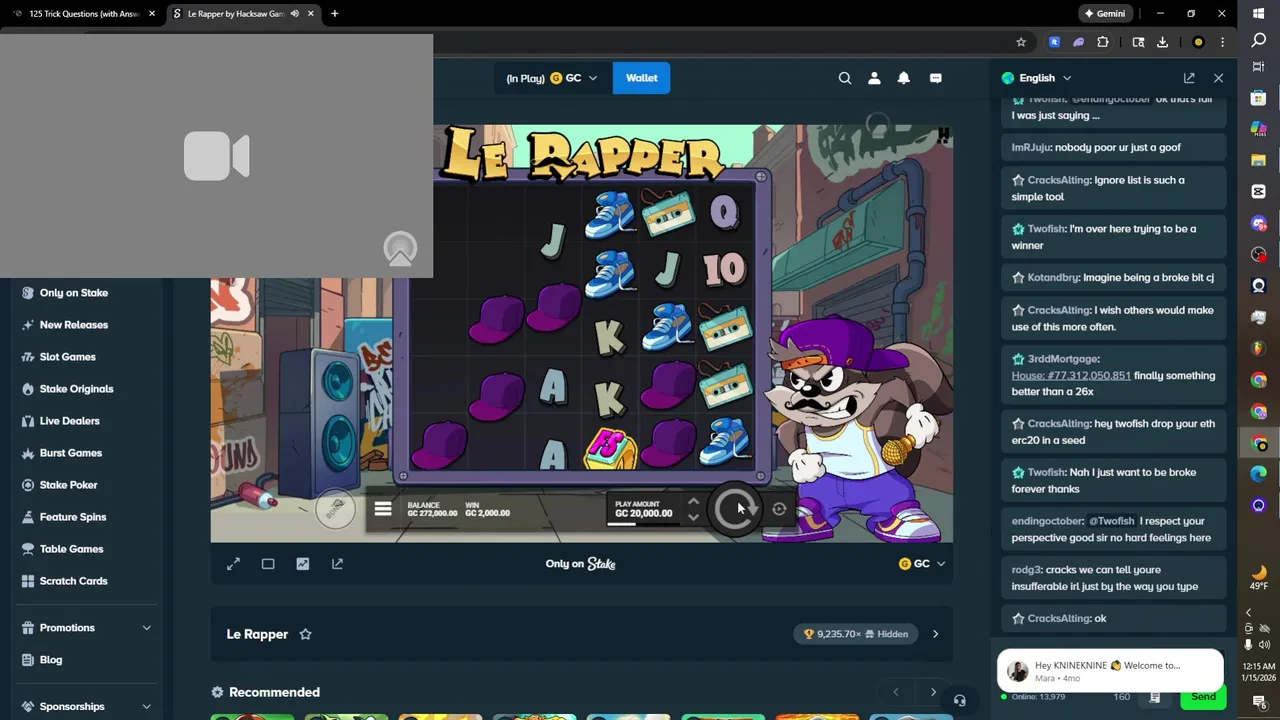Screen dimensions: 1280x720
Task: Open Chrome profile avatar
Action: tap(1198, 42)
